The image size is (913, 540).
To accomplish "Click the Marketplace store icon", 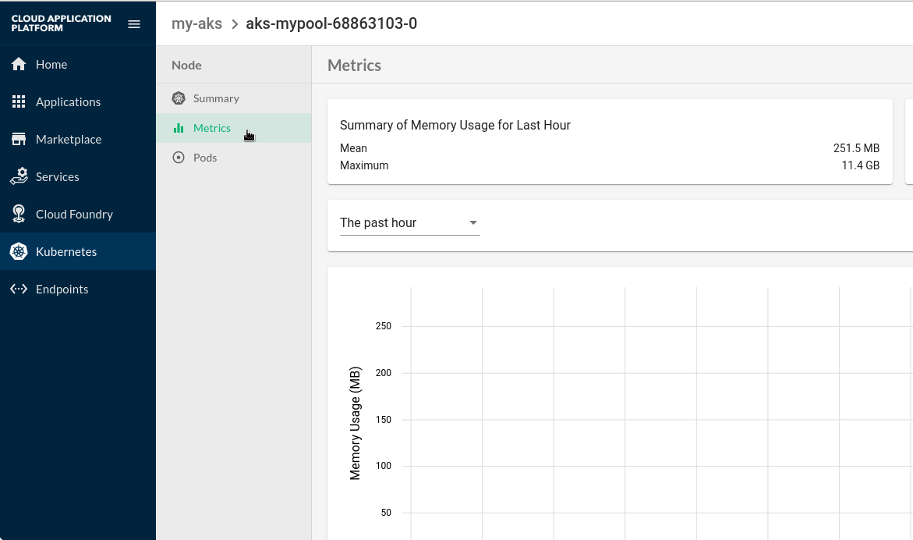I will (x=18, y=139).
